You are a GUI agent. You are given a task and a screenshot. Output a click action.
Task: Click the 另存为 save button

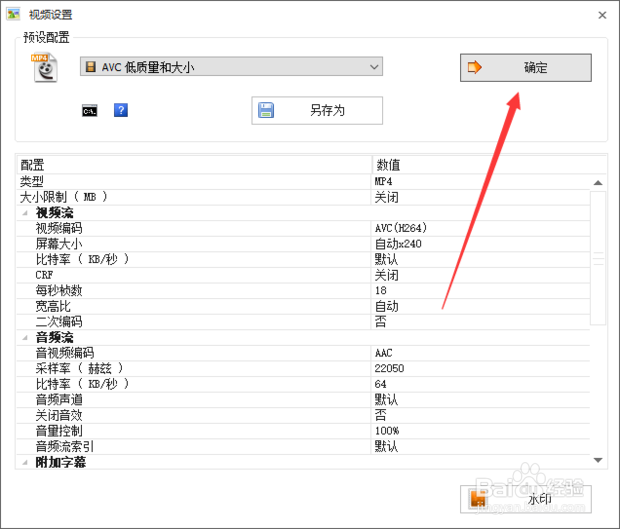point(317,110)
